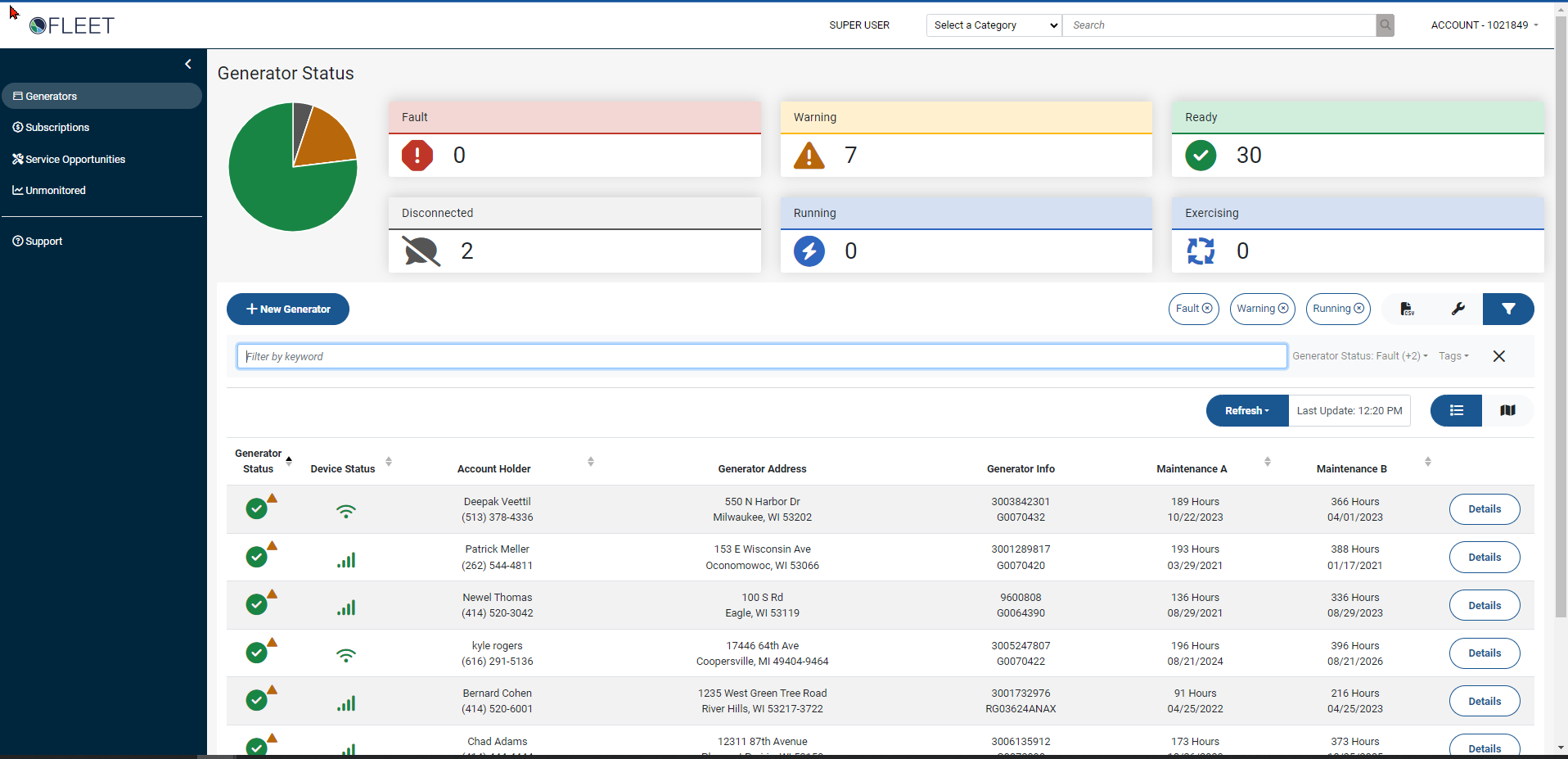Click the Disconnected generators icon
Viewport: 1568px width, 759px height.
point(421,251)
